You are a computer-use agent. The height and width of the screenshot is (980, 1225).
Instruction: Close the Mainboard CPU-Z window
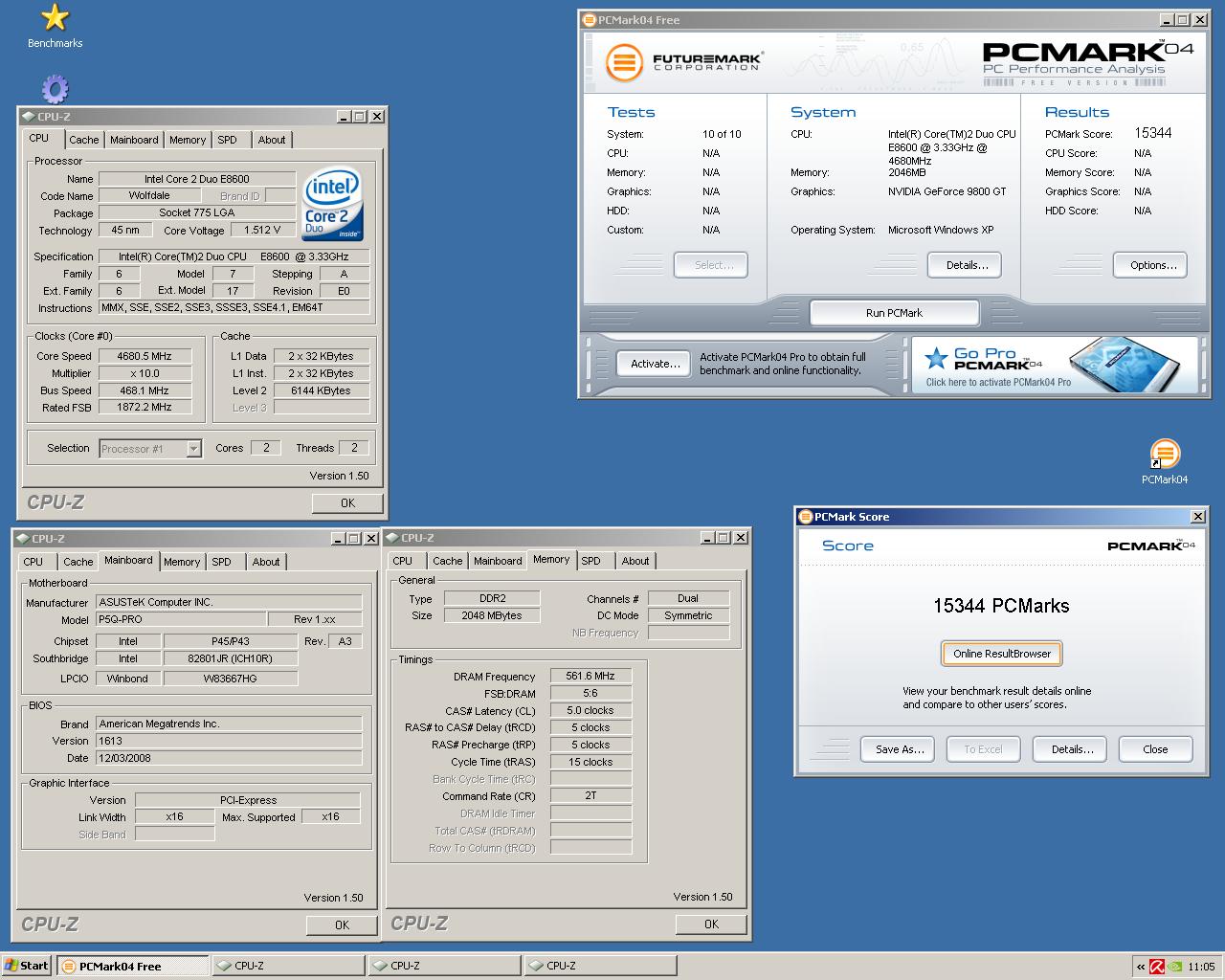click(x=370, y=539)
